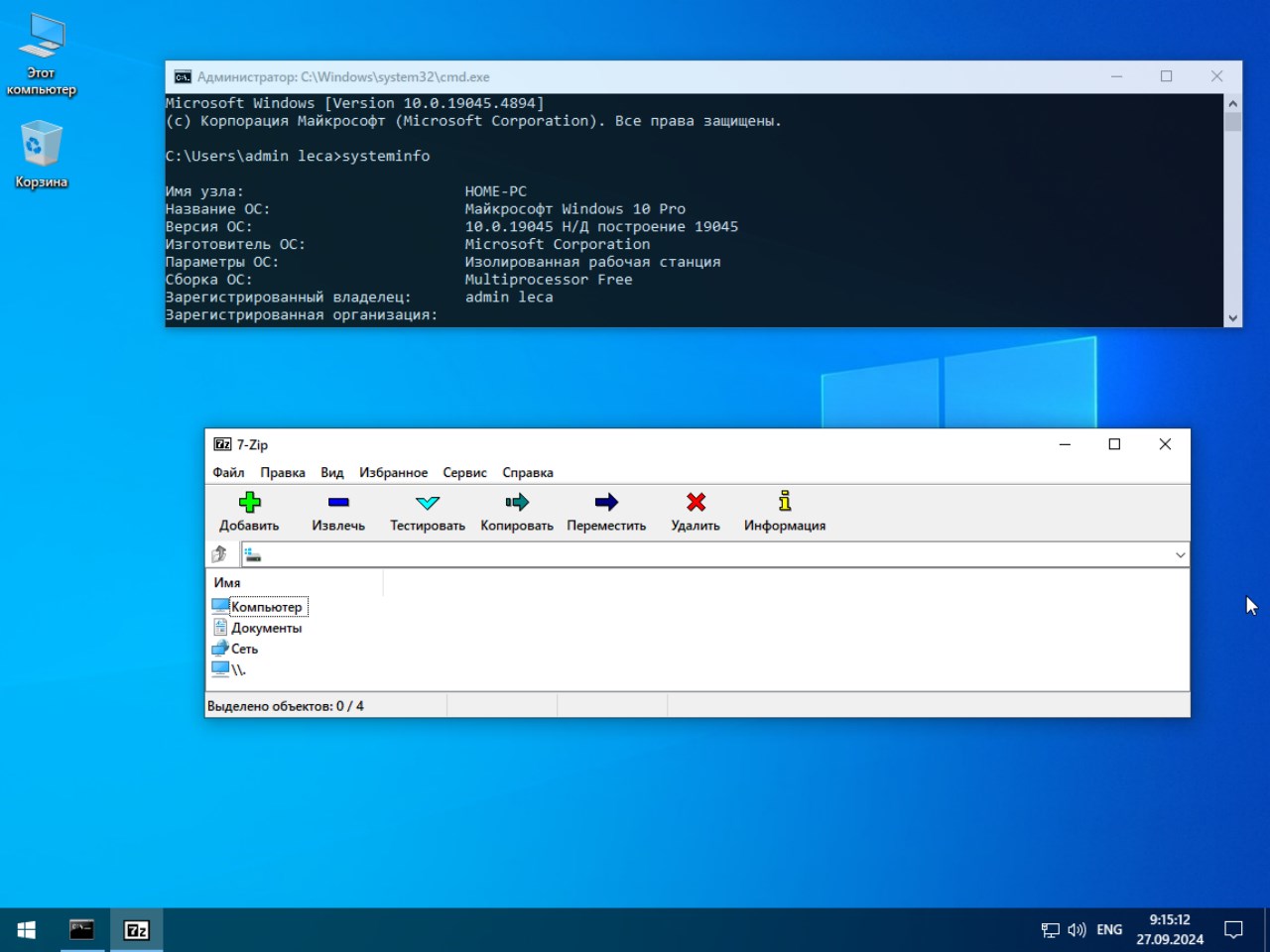The width and height of the screenshot is (1270, 952).
Task: Click the Extract (Извлечь) toolbar icon
Action: click(x=338, y=503)
